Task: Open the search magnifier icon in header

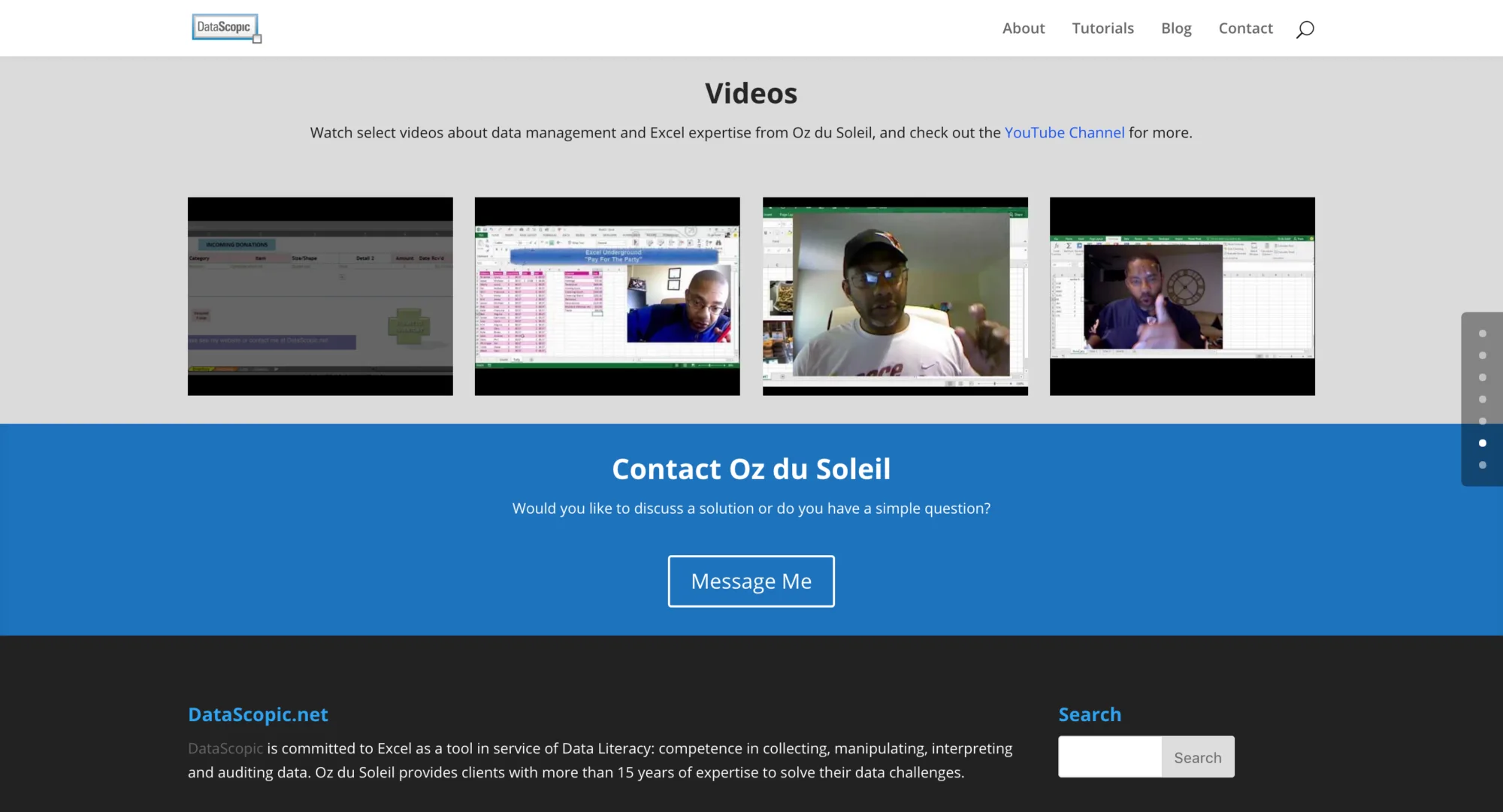Action: (1305, 29)
